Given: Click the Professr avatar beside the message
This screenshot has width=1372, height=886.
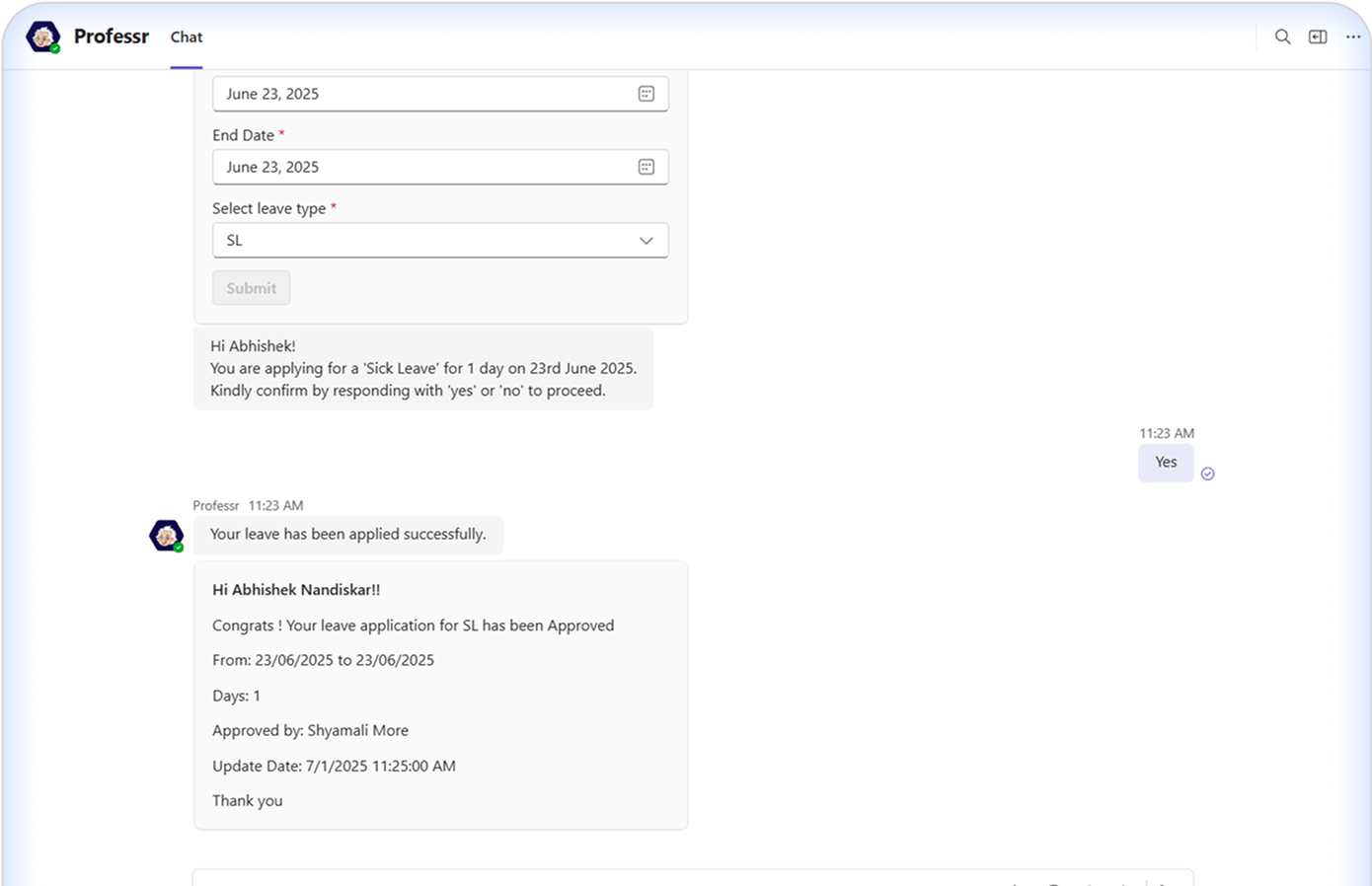Looking at the screenshot, I should [166, 536].
